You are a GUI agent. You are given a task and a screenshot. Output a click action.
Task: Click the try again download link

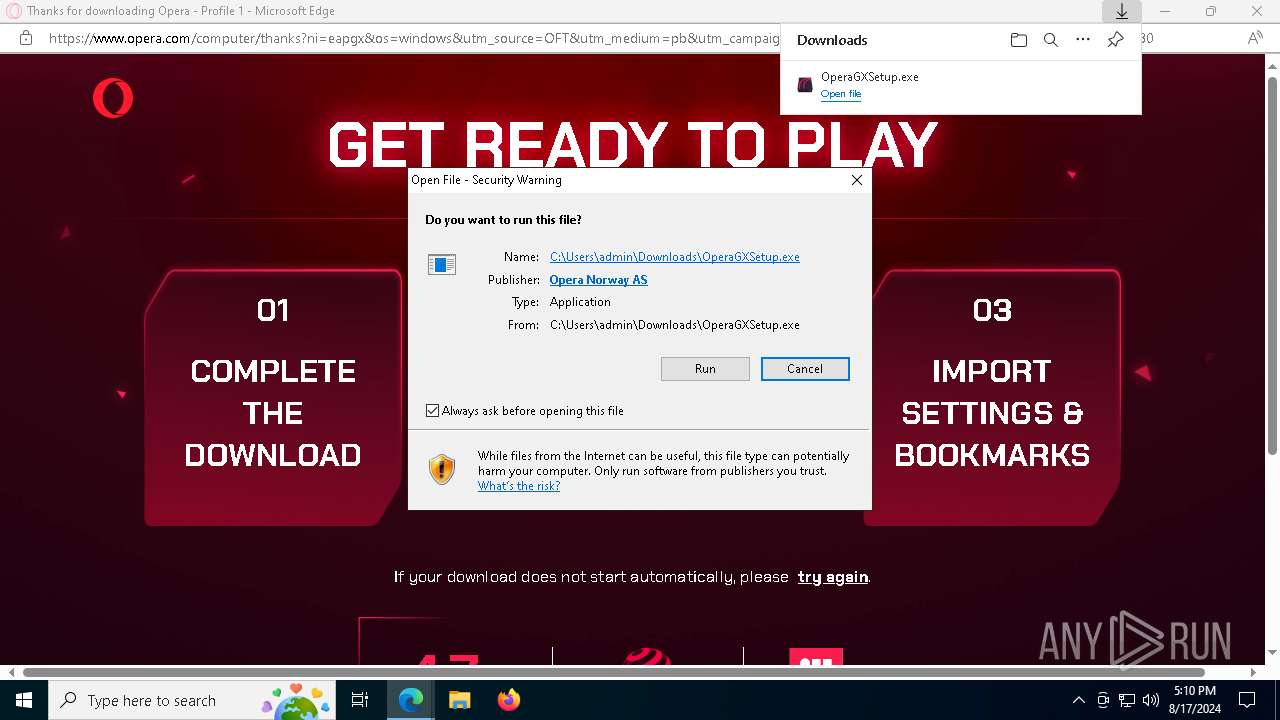833,577
